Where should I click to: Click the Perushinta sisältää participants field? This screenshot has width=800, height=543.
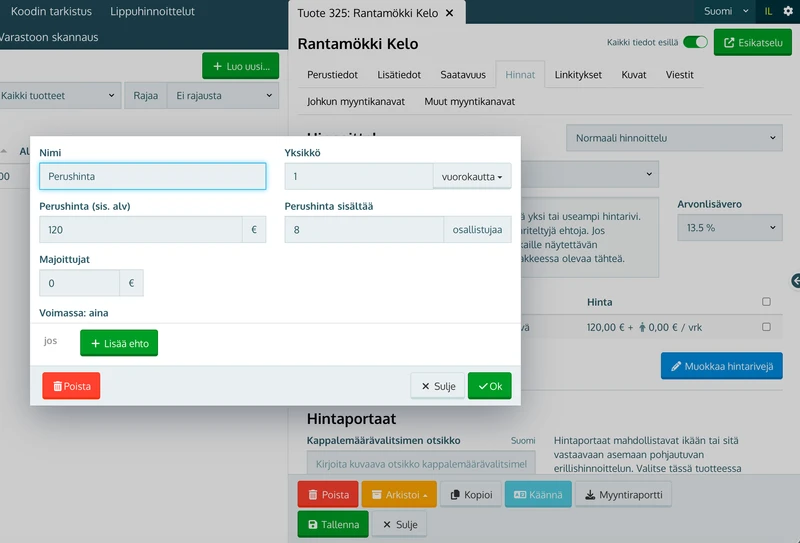tap(364, 230)
